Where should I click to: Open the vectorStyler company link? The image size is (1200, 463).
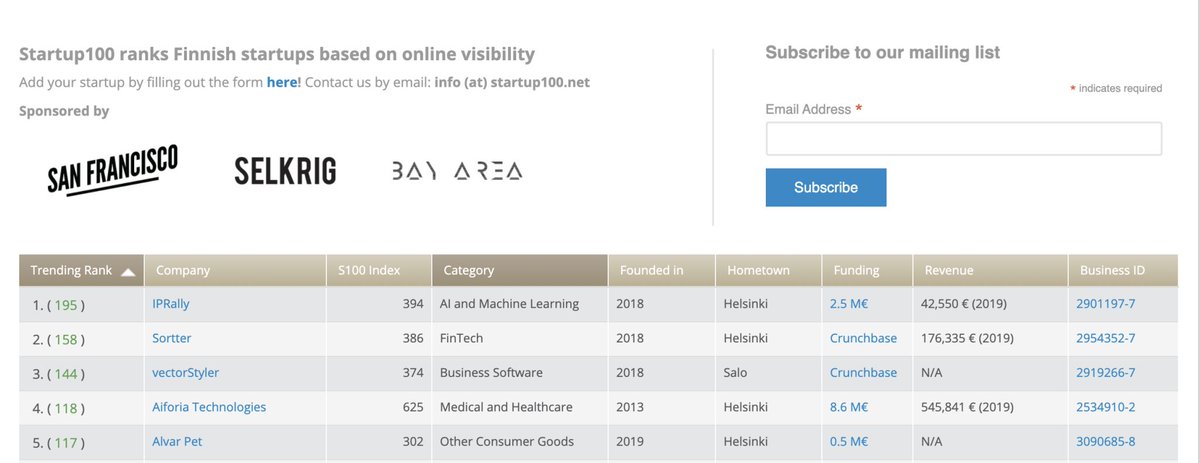(185, 372)
